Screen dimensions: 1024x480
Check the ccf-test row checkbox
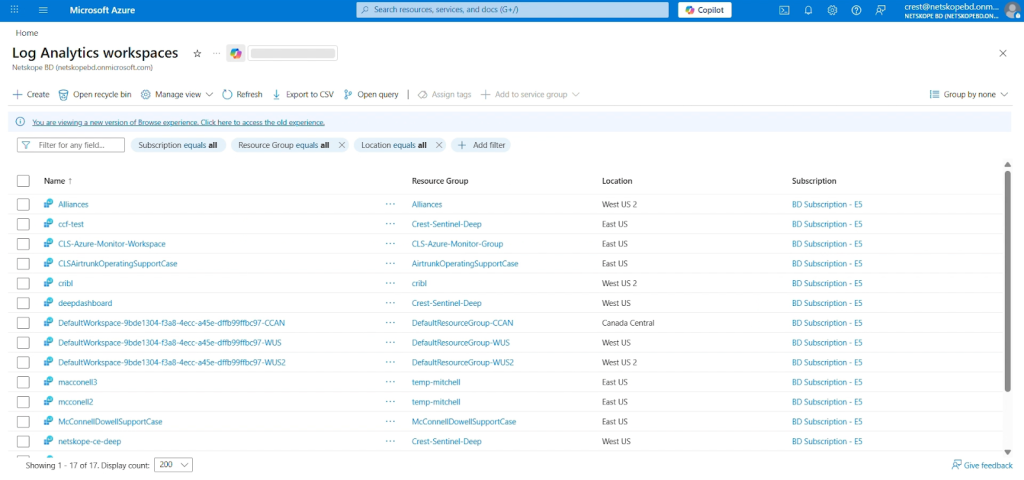tap(24, 224)
